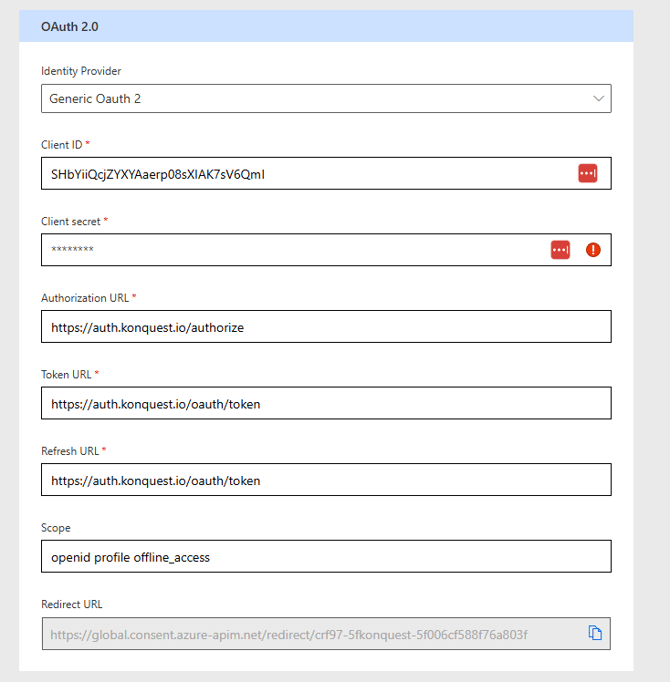Click the red error alert icon in Client secret
Viewport: 670px width, 682px height.
pos(593,250)
